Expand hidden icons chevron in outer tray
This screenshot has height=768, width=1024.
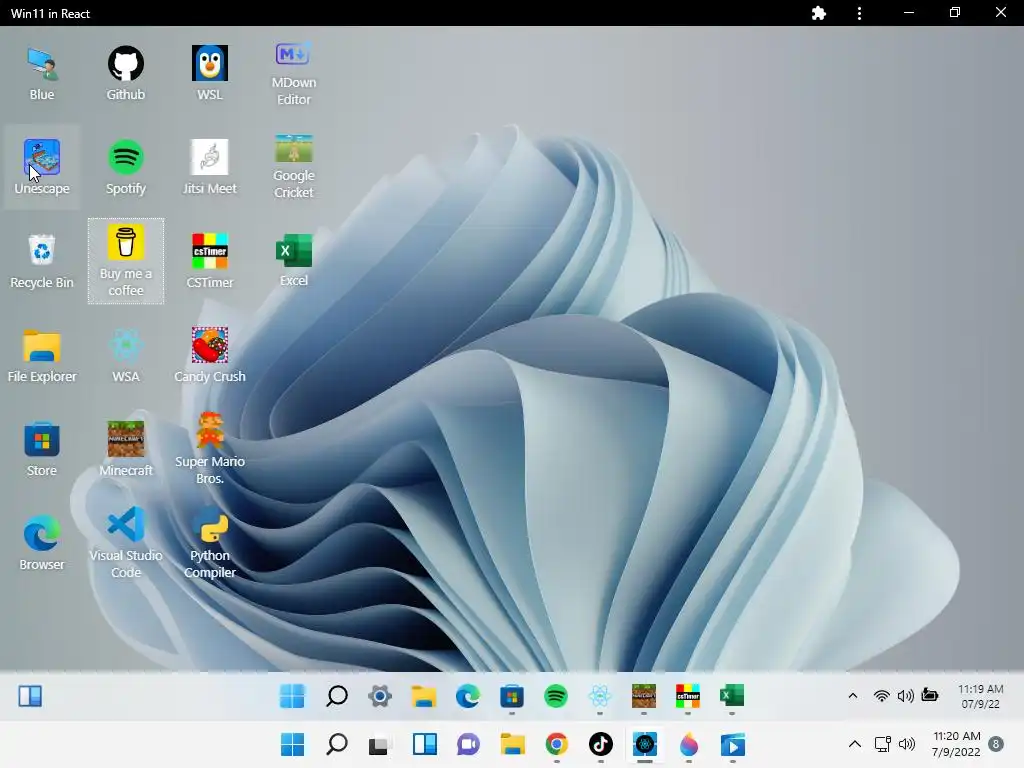click(x=855, y=744)
